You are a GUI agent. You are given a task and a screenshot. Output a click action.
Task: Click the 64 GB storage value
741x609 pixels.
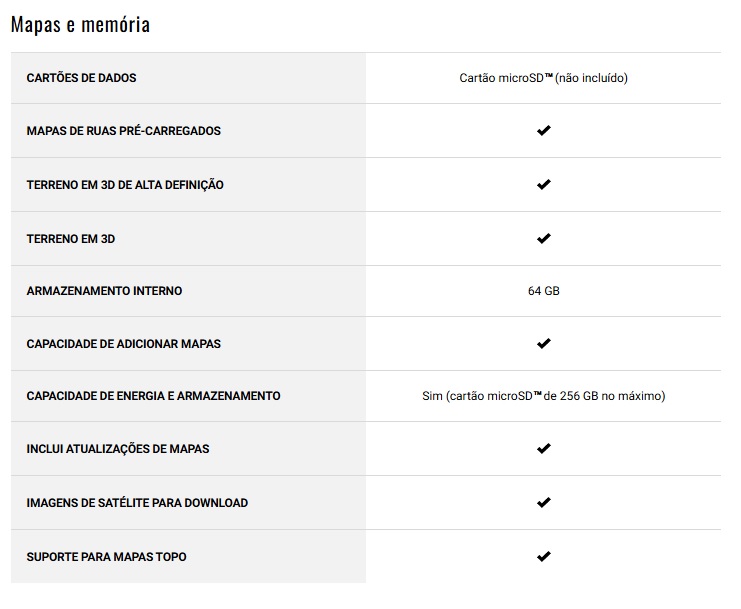pyautogui.click(x=543, y=291)
